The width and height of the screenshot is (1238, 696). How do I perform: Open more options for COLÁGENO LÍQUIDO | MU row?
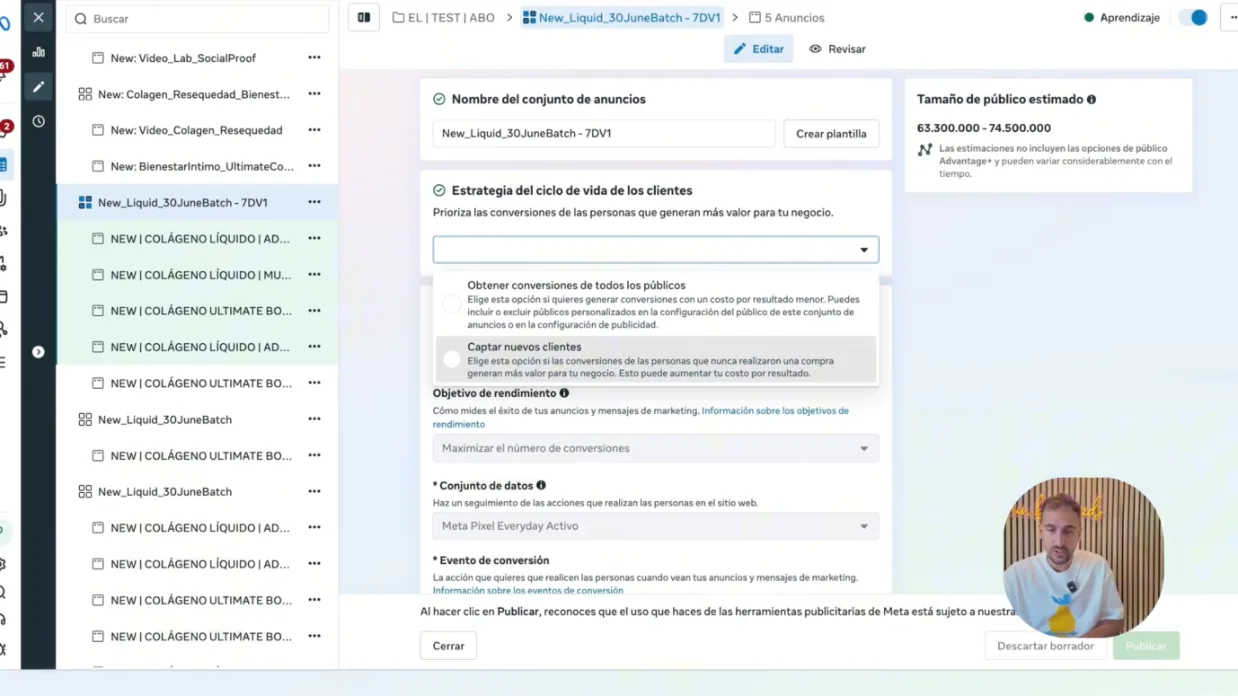tap(314, 274)
